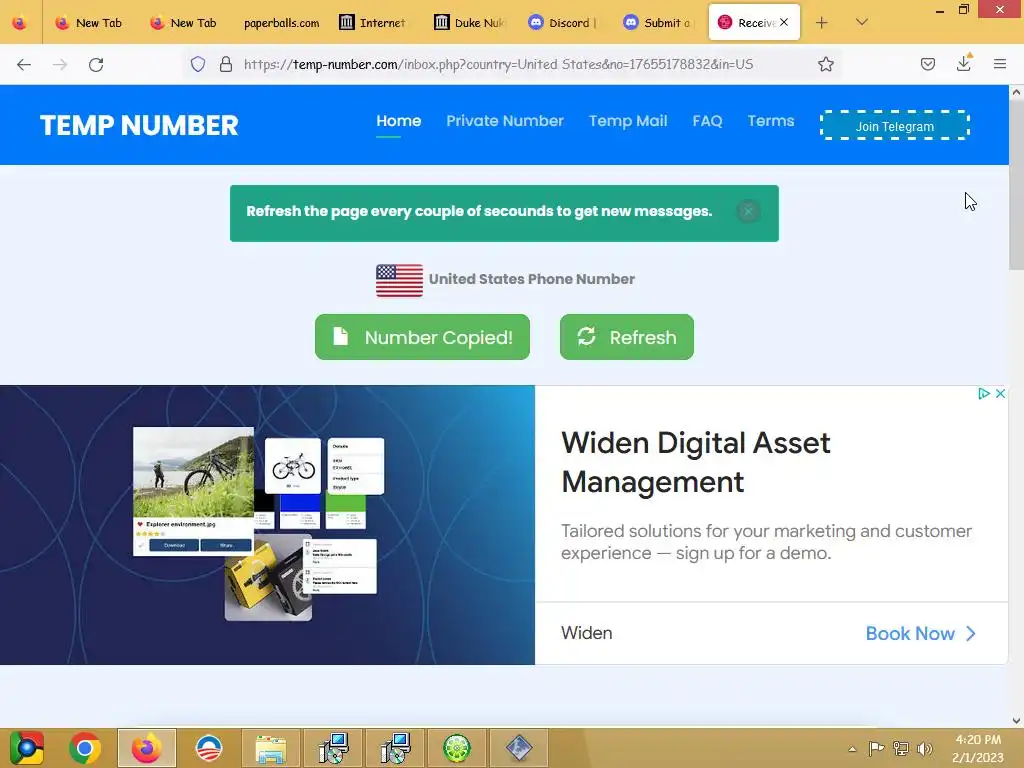Open the second installer taskbar icon
This screenshot has width=1024, height=768.
[395, 748]
